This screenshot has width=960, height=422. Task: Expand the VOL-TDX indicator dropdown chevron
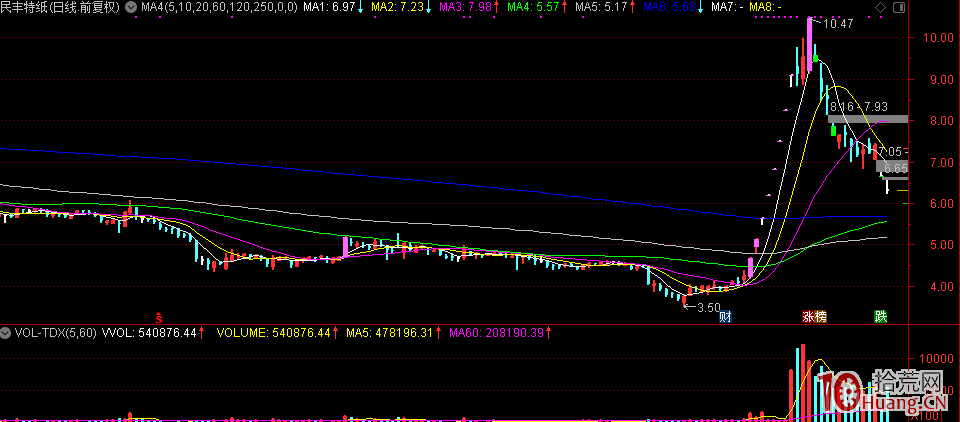pos(6,333)
